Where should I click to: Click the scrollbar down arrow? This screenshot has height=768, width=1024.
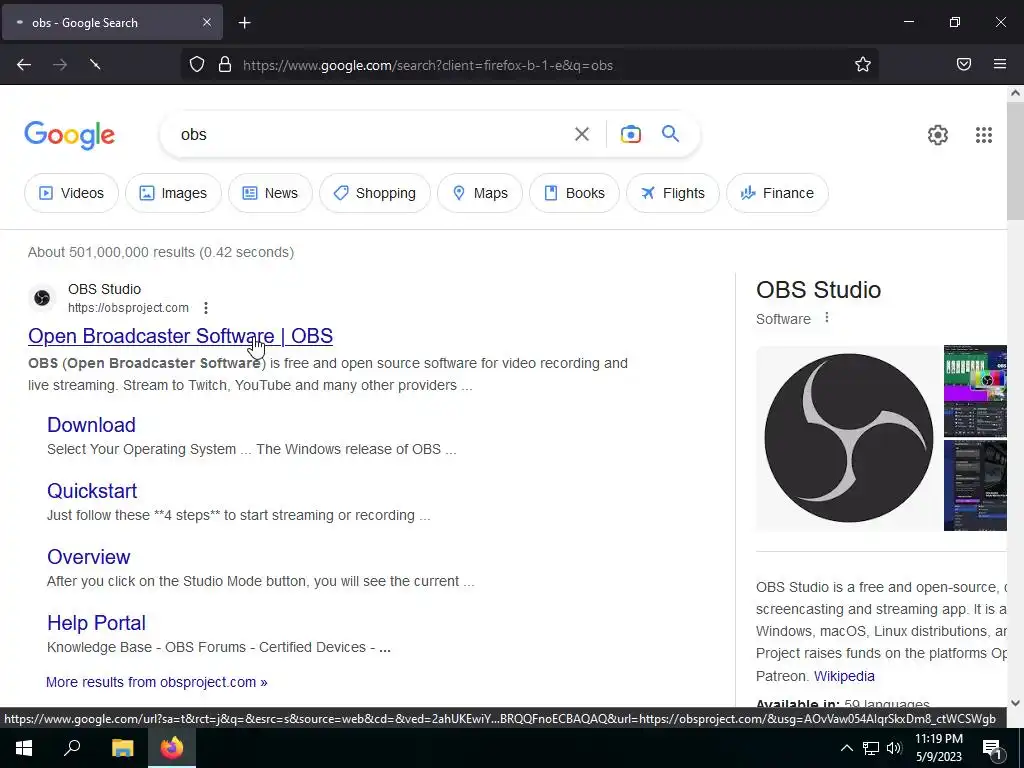click(x=1015, y=703)
